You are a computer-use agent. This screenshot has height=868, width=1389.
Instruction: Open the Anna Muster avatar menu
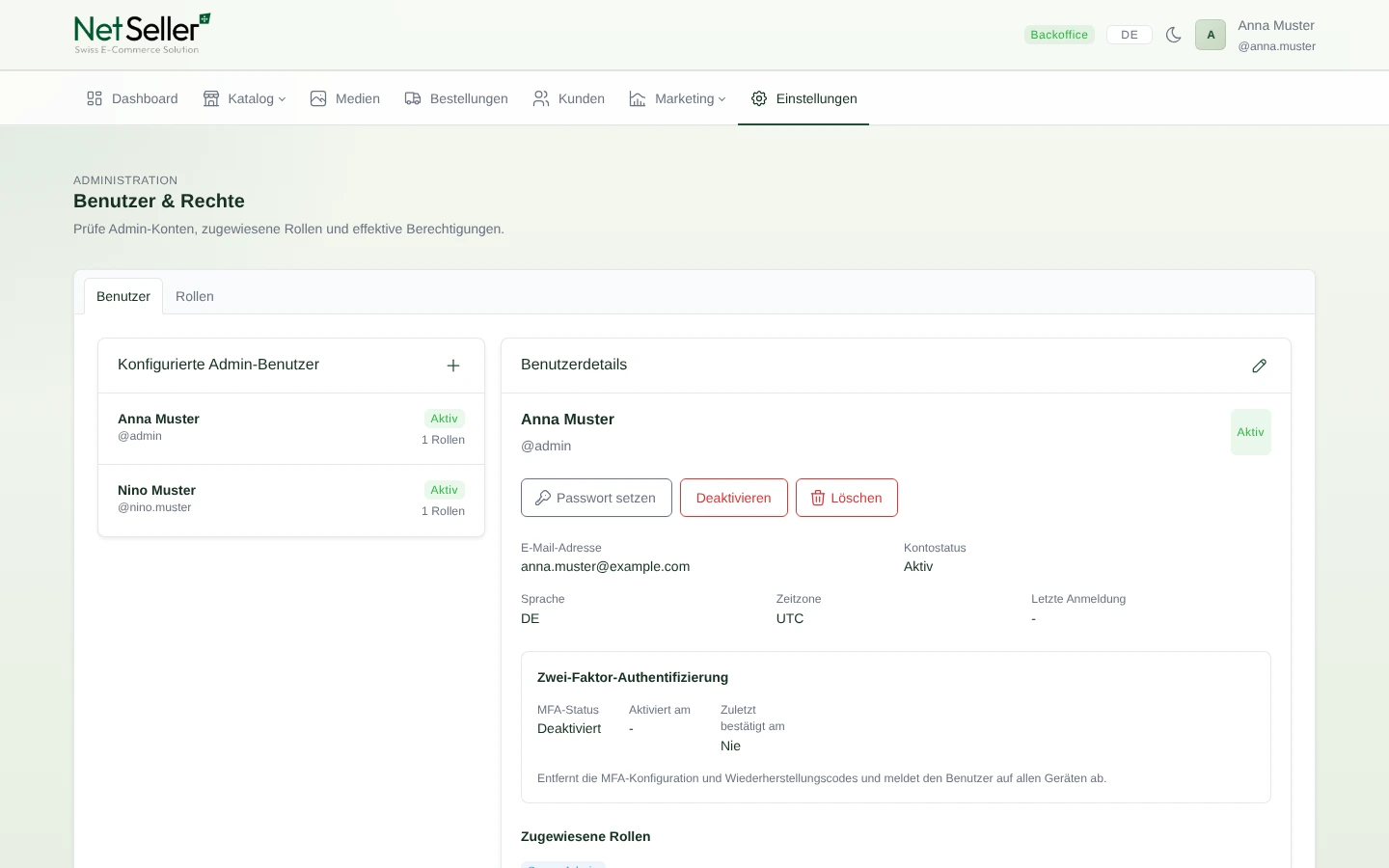[x=1211, y=35]
